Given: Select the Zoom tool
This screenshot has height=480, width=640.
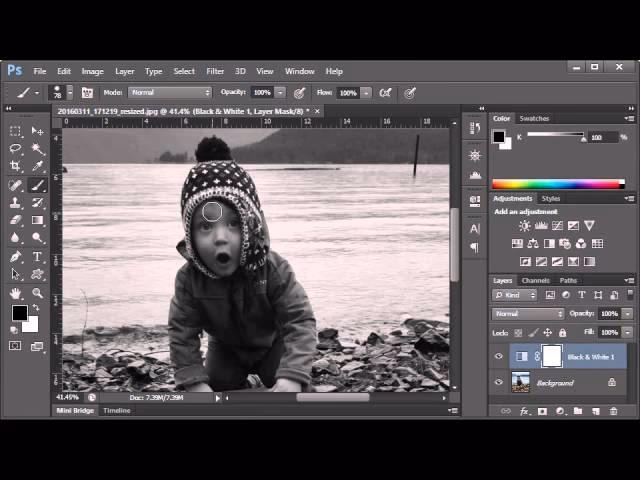Looking at the screenshot, I should (x=37, y=293).
